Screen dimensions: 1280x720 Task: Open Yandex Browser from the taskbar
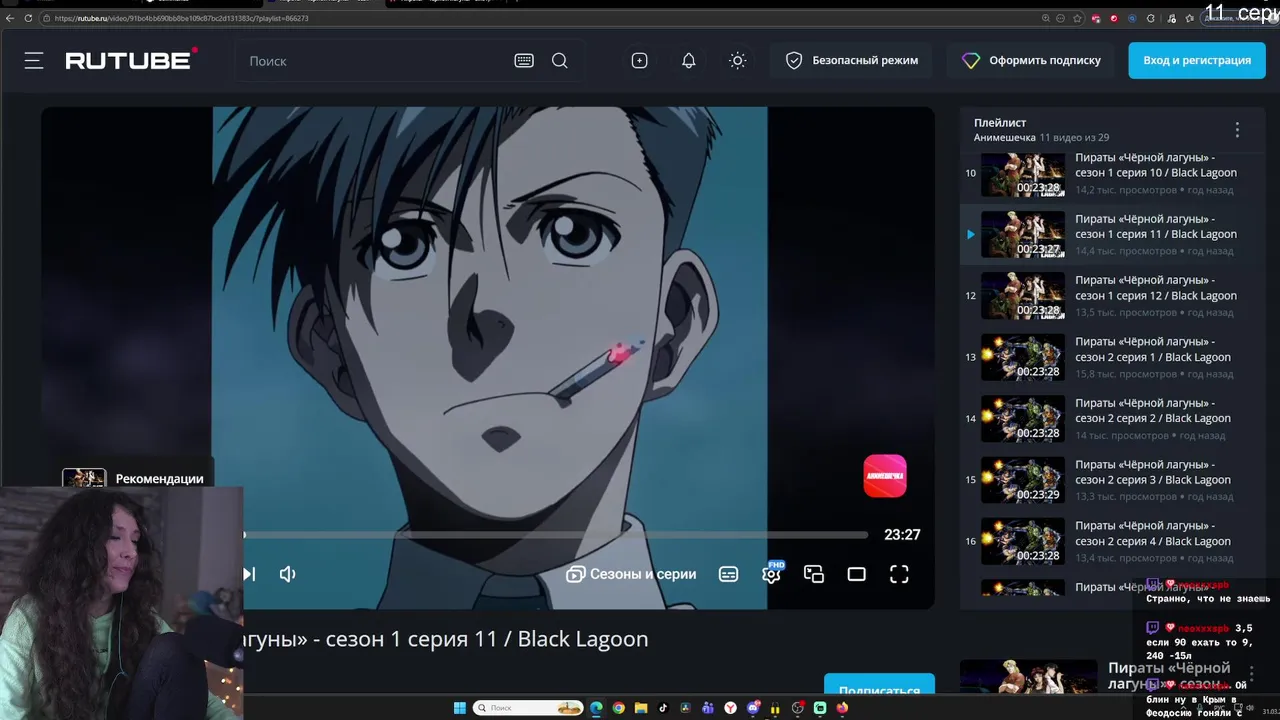point(730,708)
